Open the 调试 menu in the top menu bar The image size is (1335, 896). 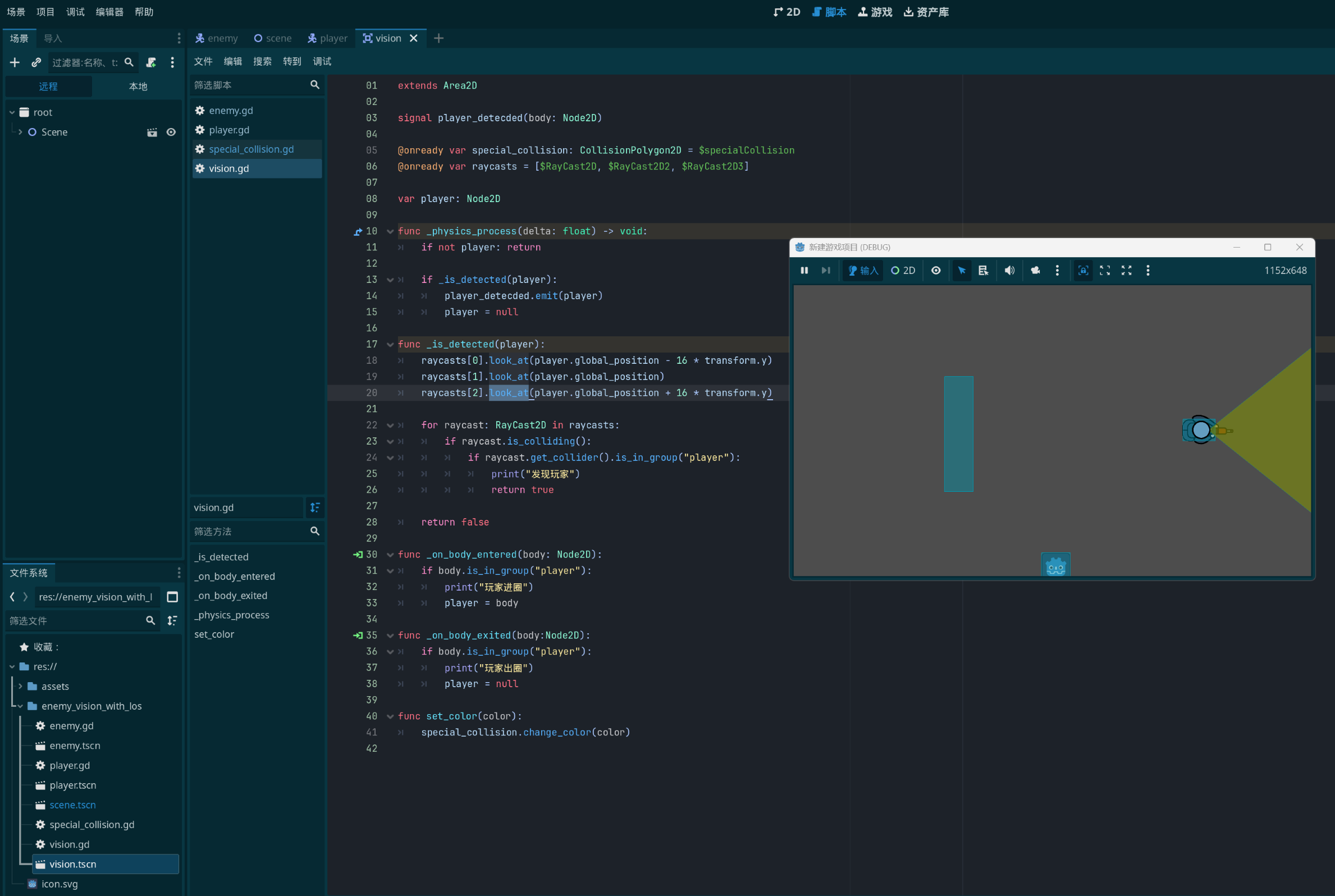[x=75, y=12]
